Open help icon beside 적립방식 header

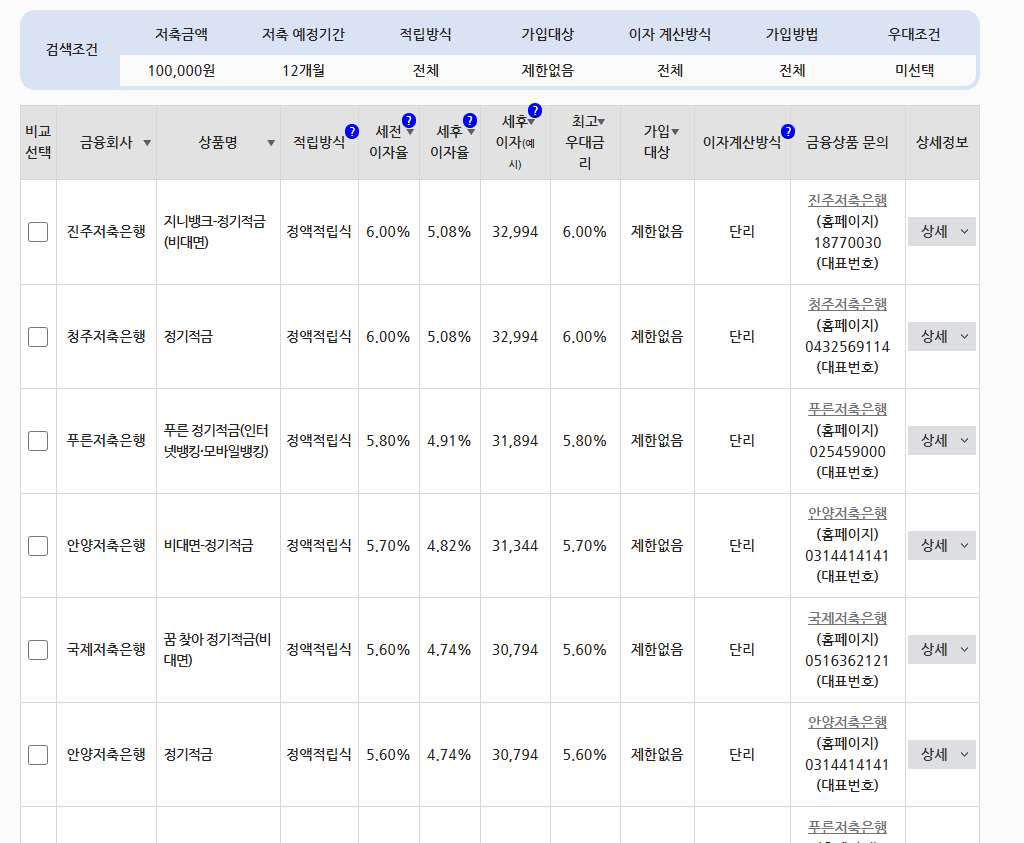coord(352,131)
